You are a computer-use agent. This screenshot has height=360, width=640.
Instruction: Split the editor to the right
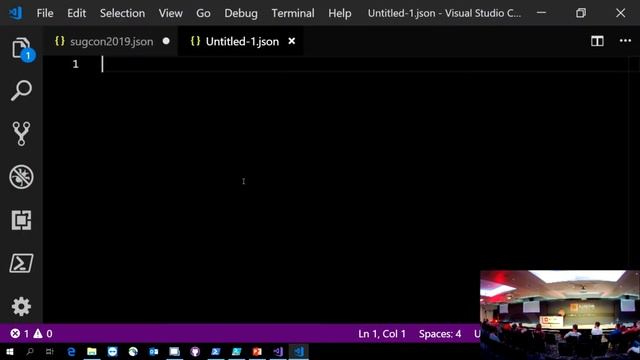pos(597,41)
